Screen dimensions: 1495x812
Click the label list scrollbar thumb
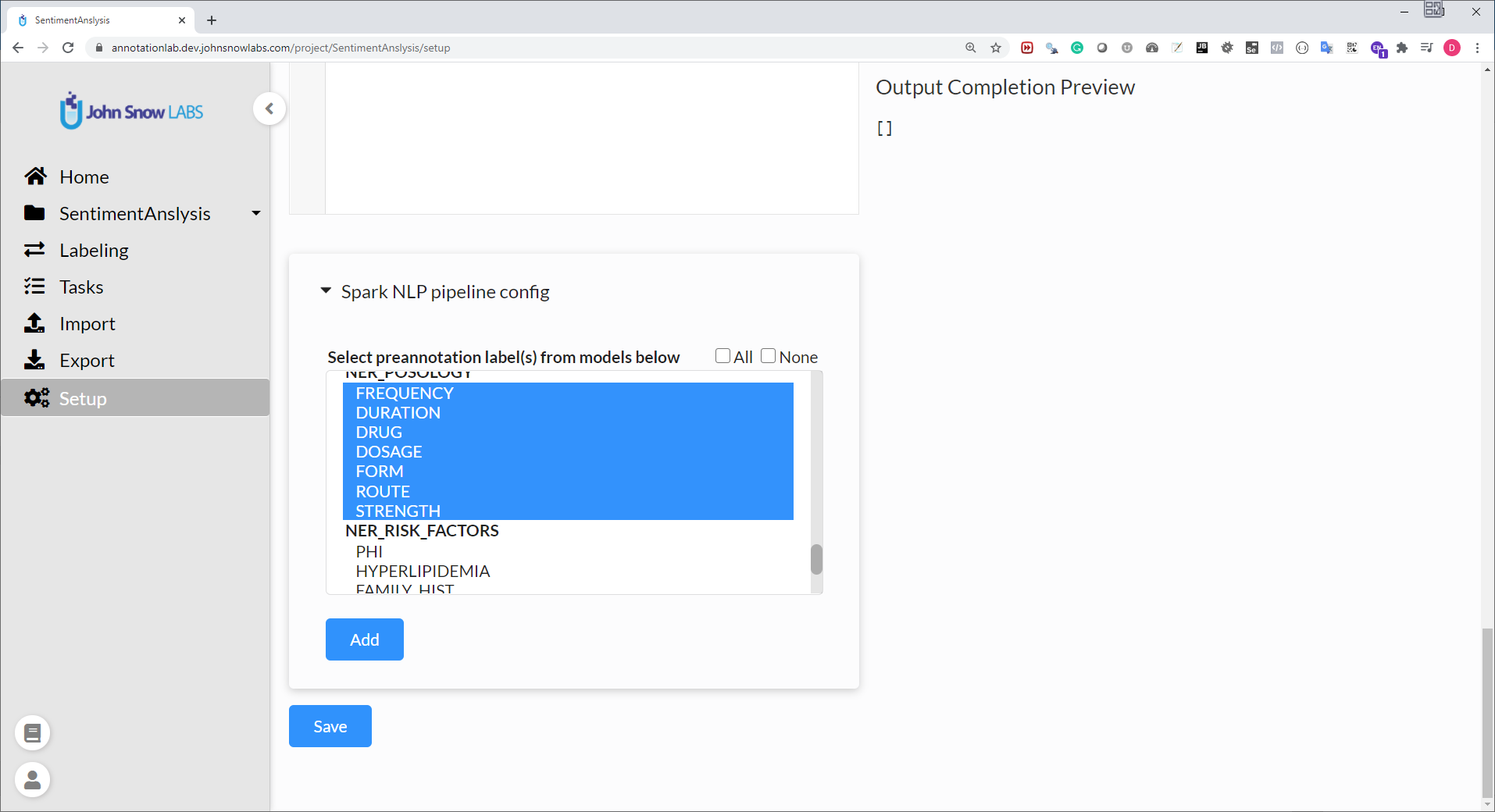pyautogui.click(x=816, y=559)
